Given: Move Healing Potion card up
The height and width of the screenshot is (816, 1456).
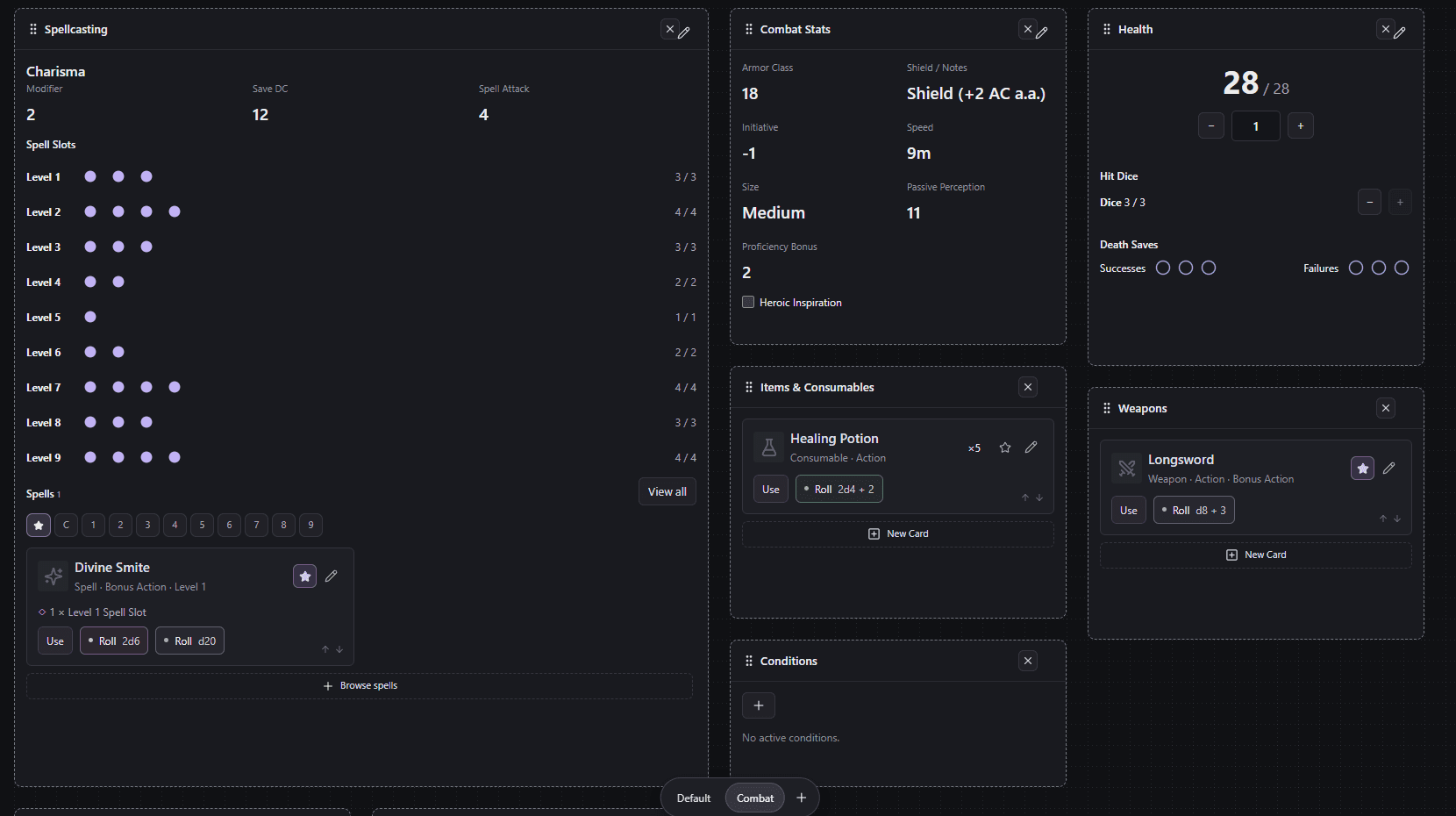Looking at the screenshot, I should coord(1025,497).
